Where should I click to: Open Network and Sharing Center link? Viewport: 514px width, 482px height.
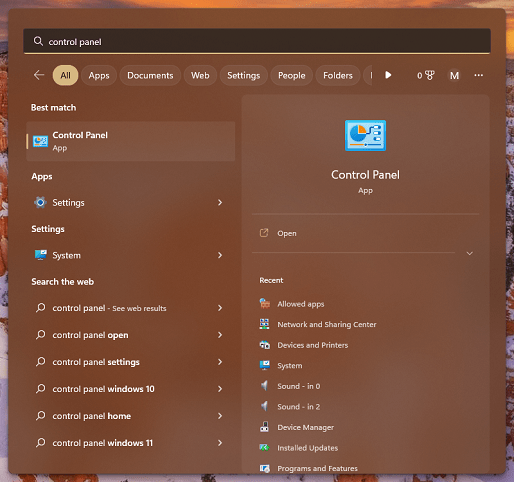327,324
